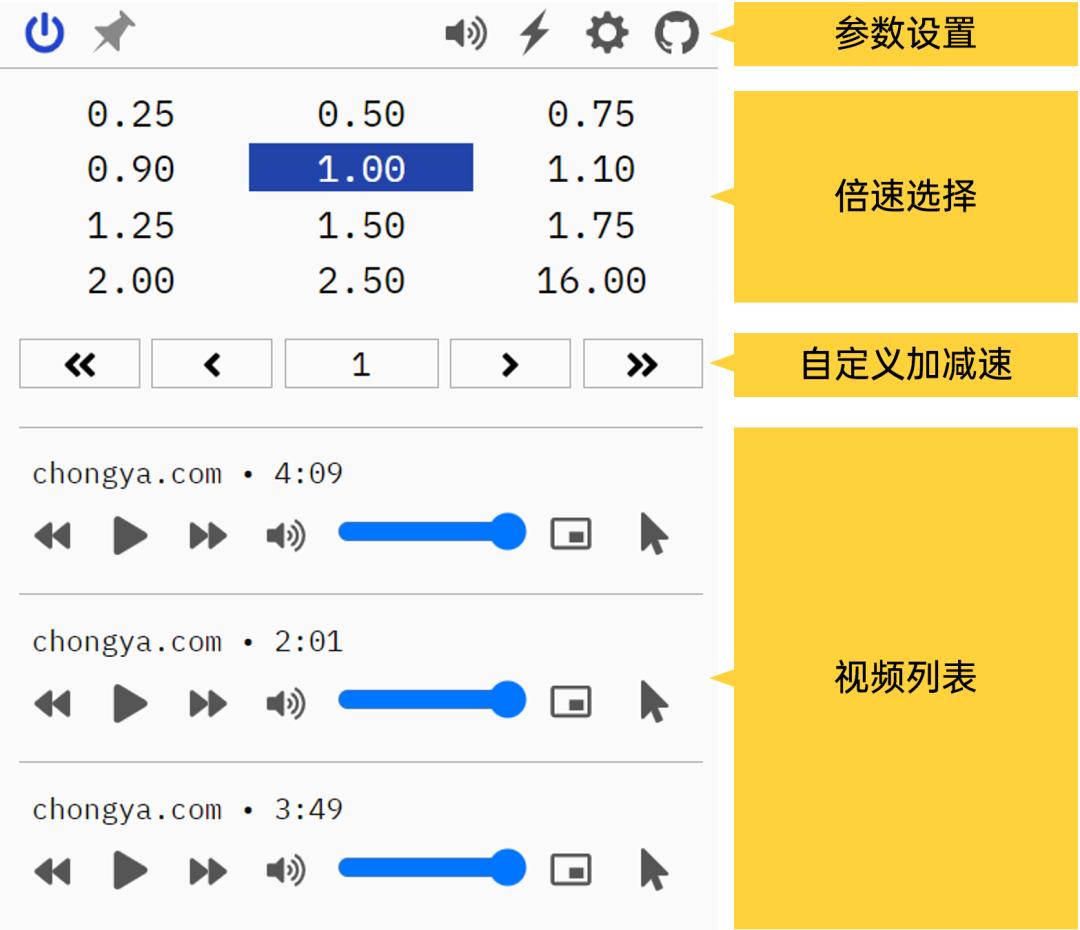Toggle the 0.75 speed option
1080x930 pixels.
[x=592, y=114]
